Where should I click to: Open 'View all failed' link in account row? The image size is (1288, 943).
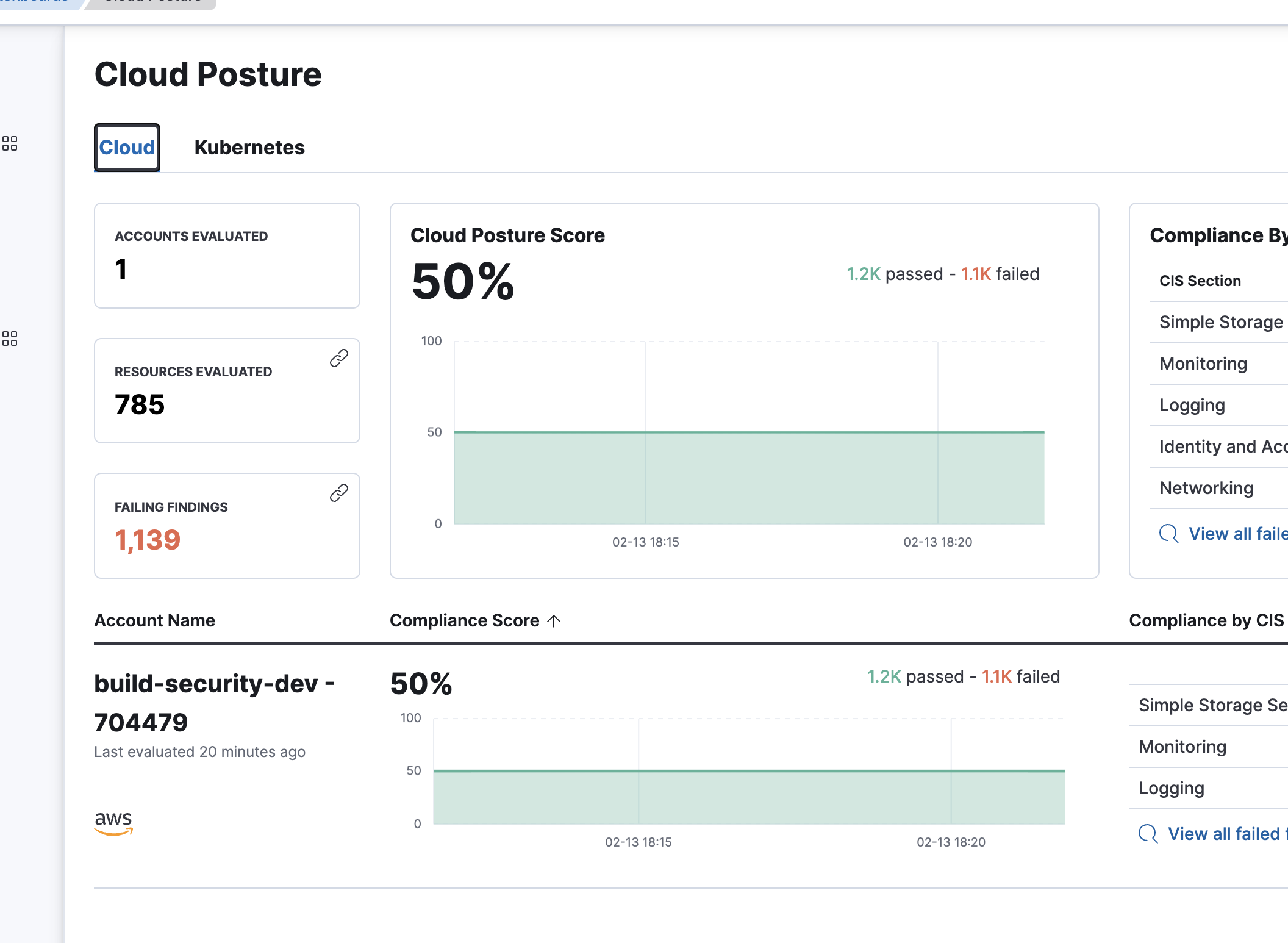1220,834
